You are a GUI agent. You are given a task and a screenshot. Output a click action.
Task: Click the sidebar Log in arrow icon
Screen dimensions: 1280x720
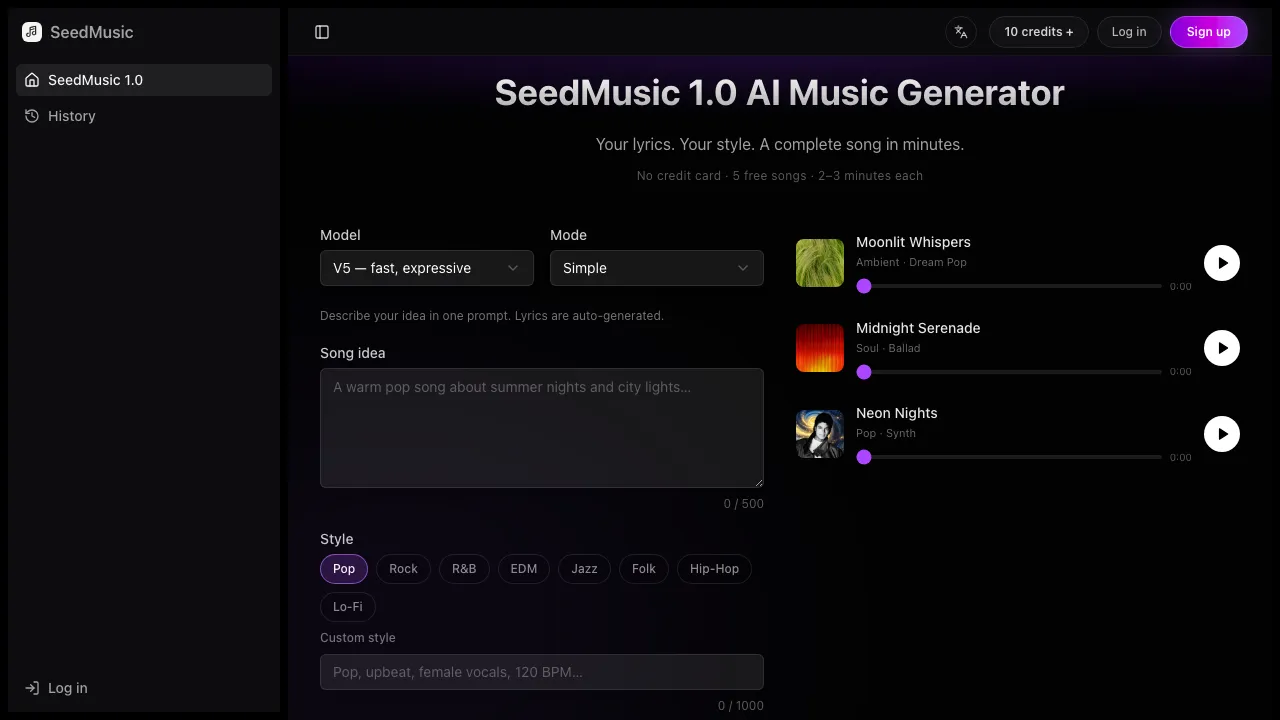(x=32, y=688)
